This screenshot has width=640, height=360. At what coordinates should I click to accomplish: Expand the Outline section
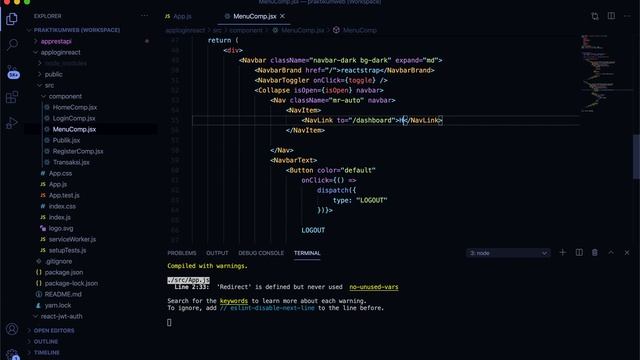46,342
